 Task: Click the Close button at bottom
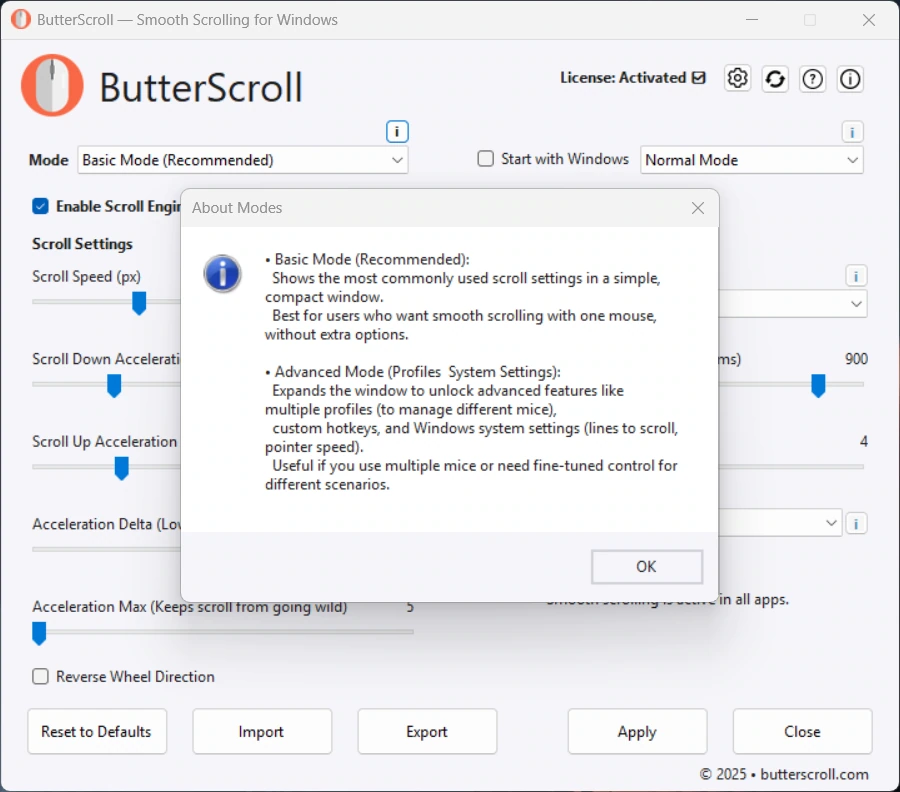click(802, 731)
